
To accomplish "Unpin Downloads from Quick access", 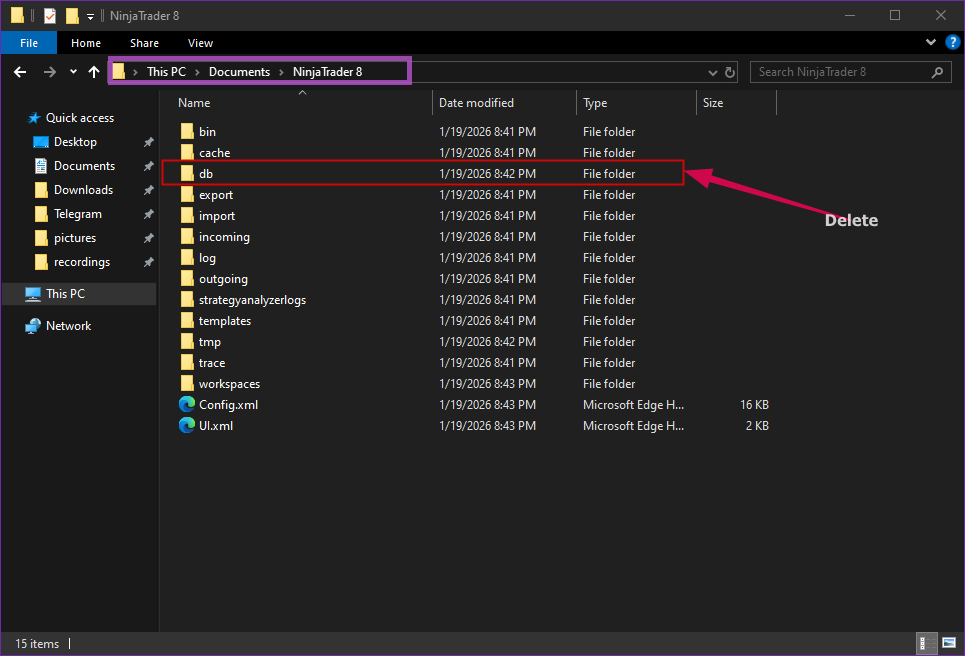I will pyautogui.click(x=148, y=190).
